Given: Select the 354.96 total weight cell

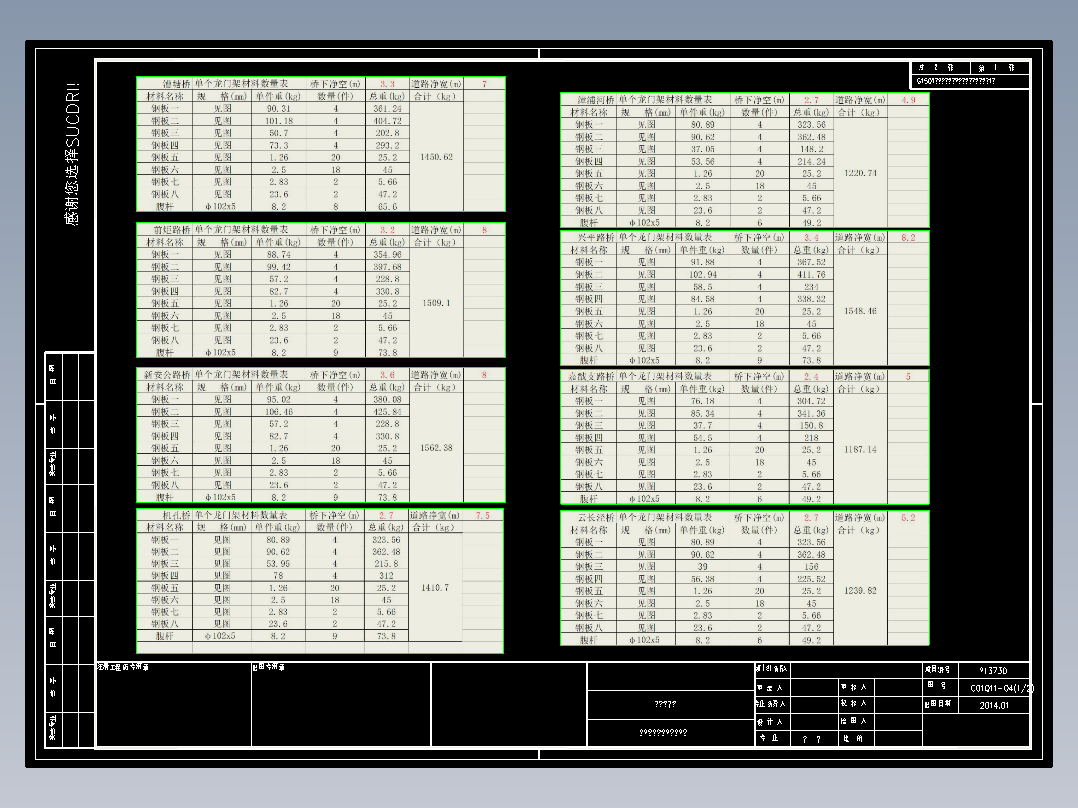Looking at the screenshot, I should tap(387, 254).
